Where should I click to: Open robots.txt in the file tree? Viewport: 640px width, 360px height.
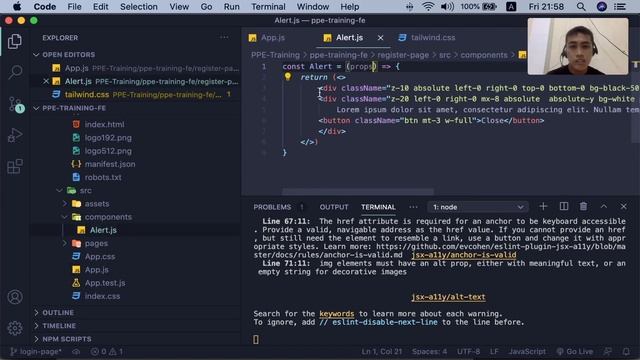103,177
